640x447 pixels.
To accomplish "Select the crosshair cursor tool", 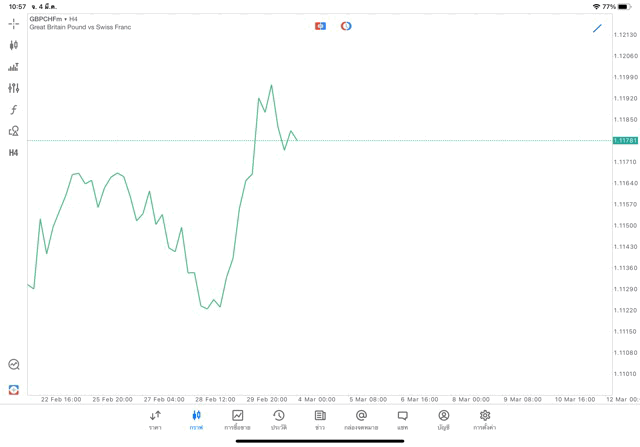I will (14, 23).
